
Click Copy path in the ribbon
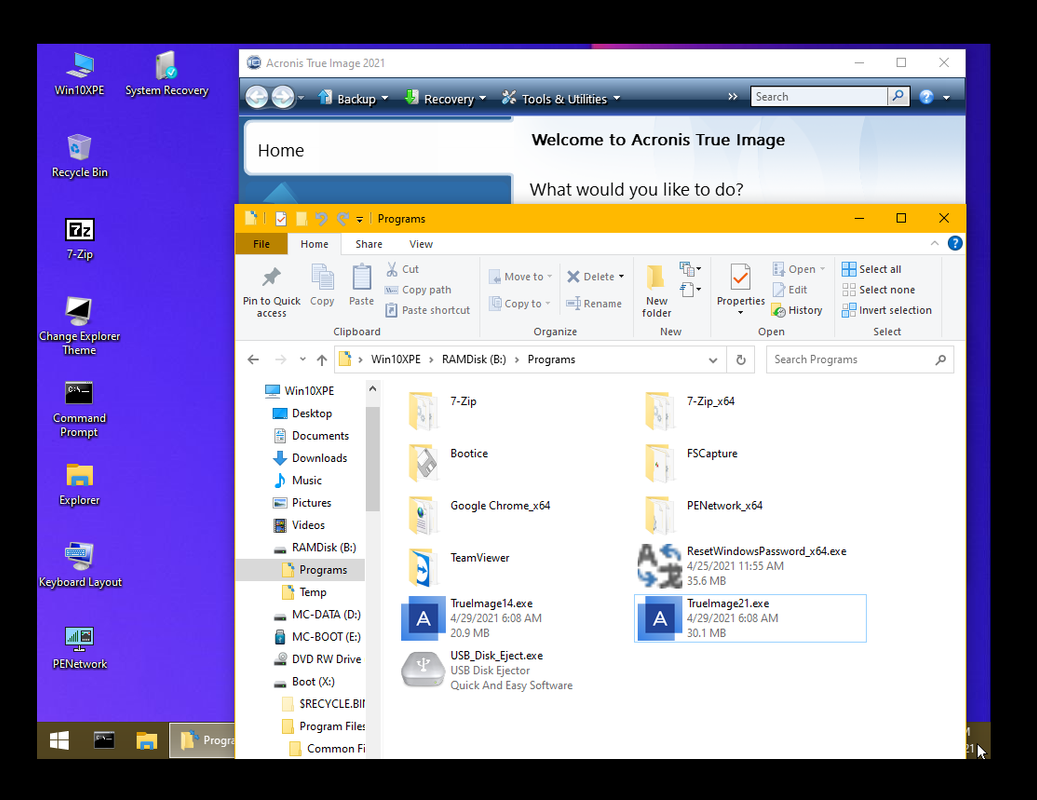coord(419,290)
